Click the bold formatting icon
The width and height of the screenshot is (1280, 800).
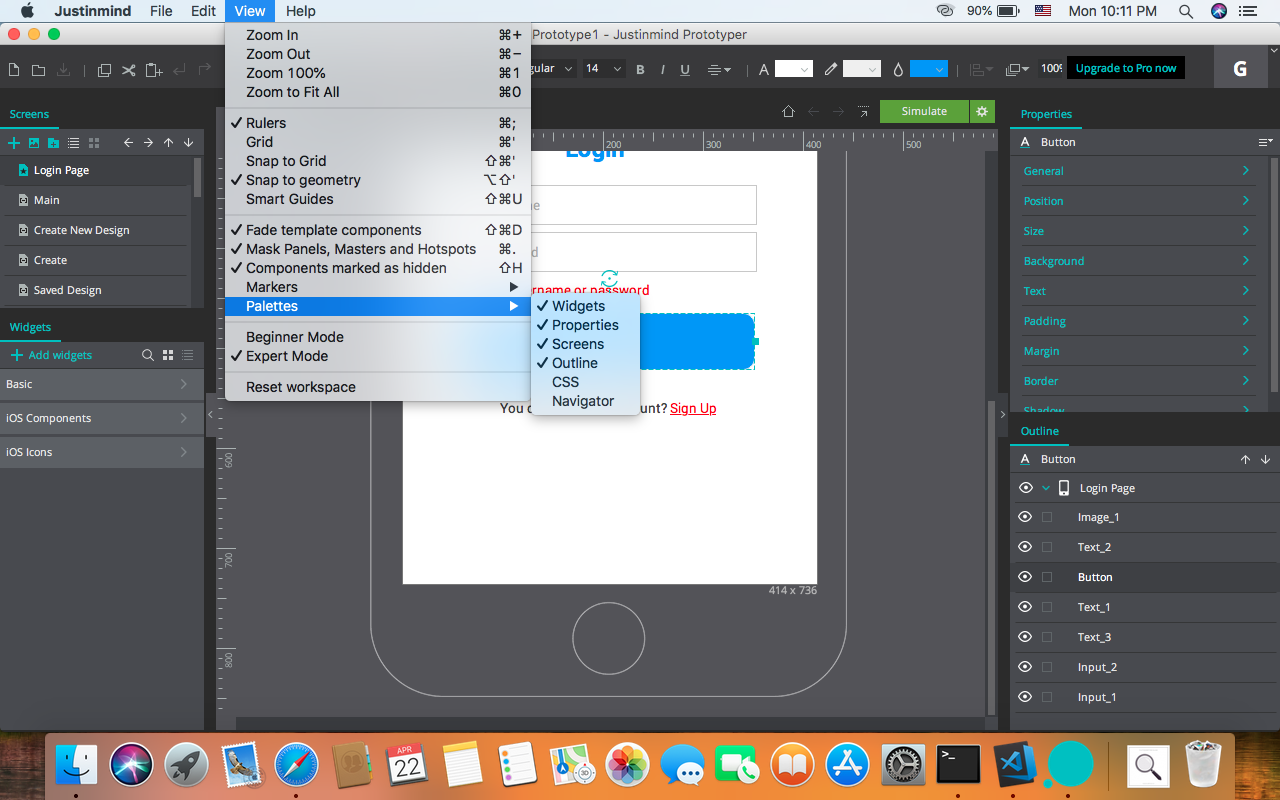click(640, 69)
